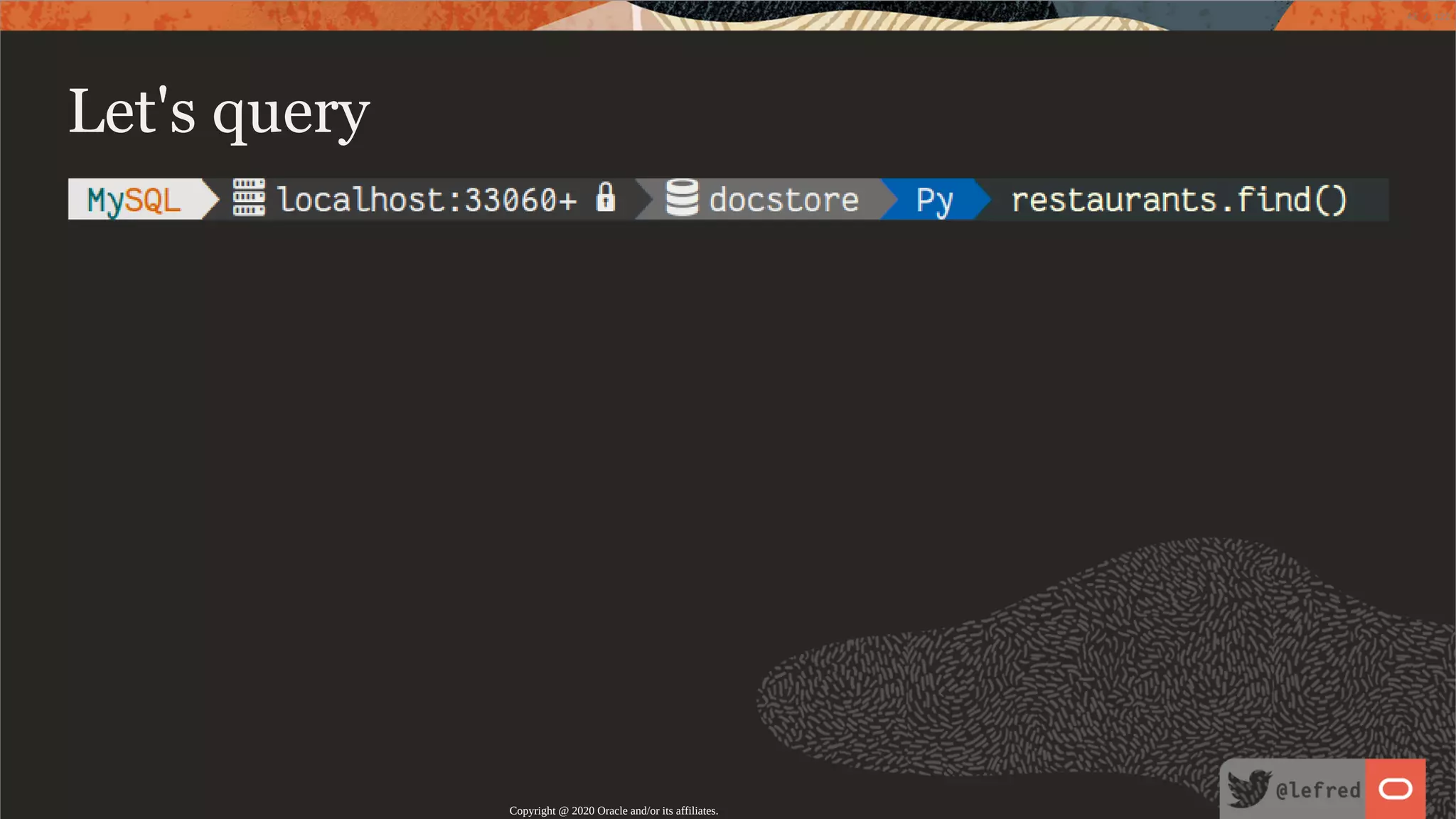Click the @lefred Twitter handle
Image resolution: width=1456 pixels, height=819 pixels.
(x=1317, y=790)
